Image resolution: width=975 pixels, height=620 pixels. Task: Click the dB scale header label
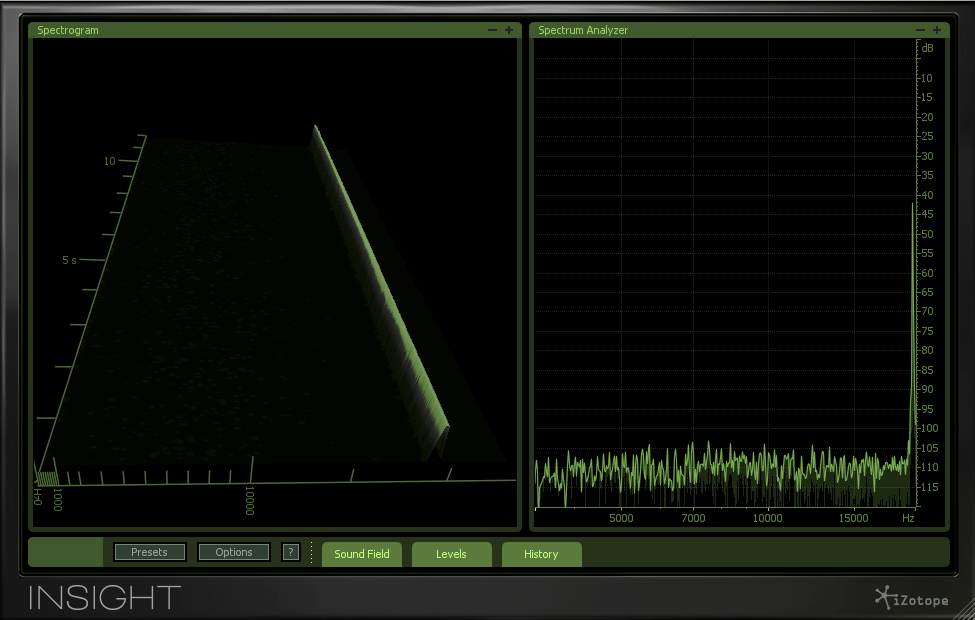coord(927,48)
